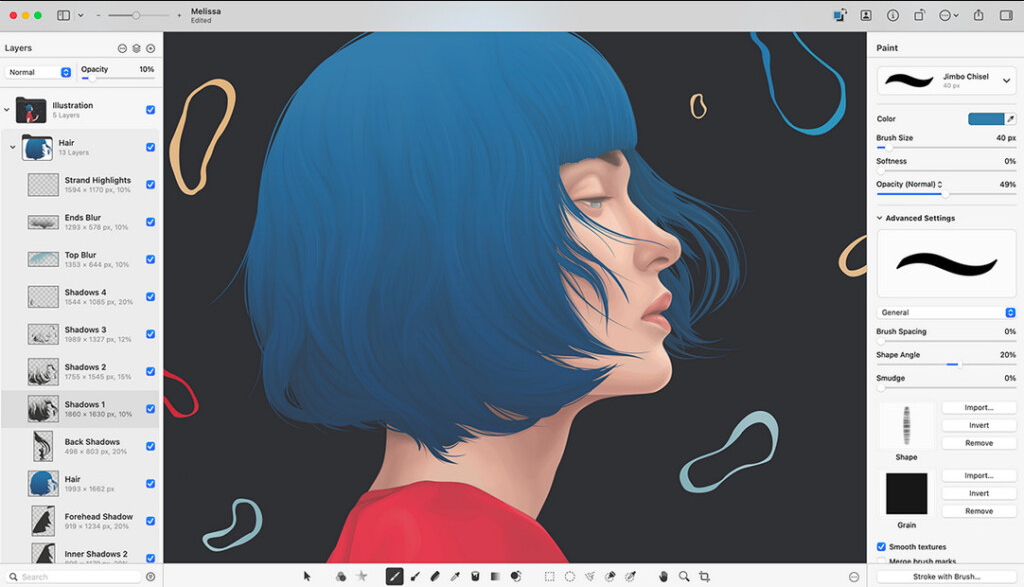Open the tools bar more options button
The image size is (1024, 587).
pos(854,577)
